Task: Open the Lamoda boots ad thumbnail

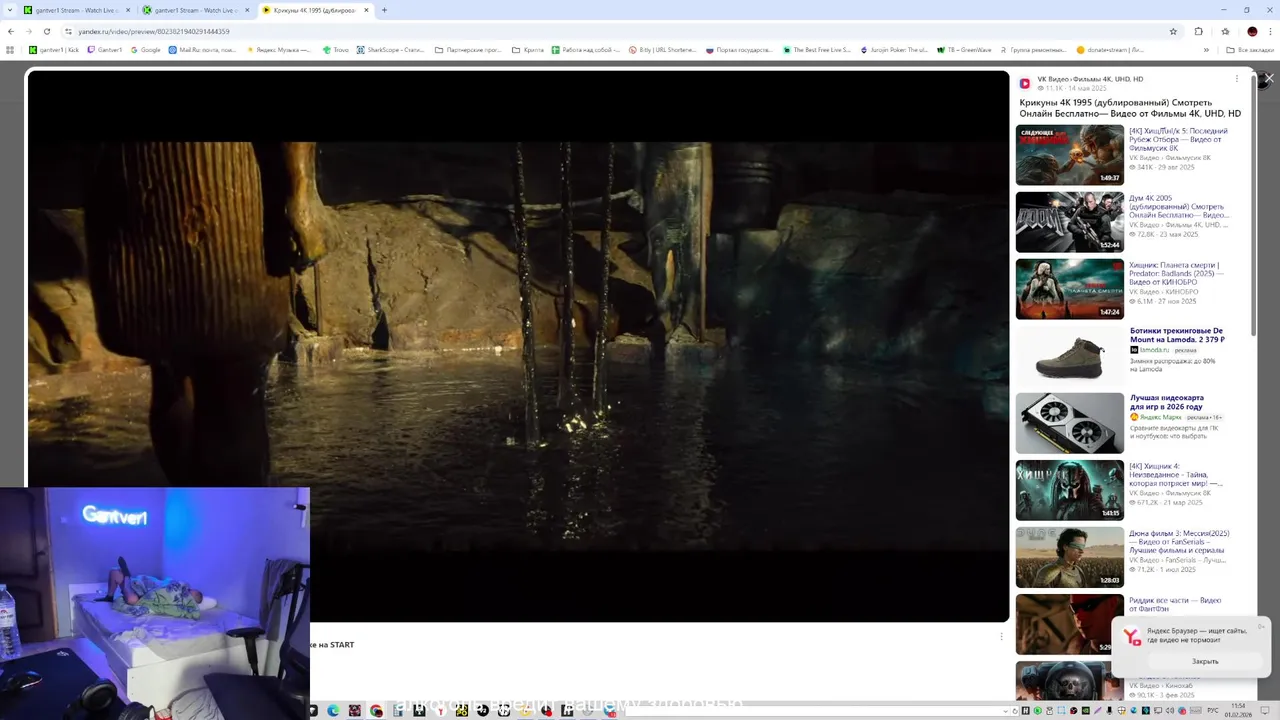Action: (1070, 356)
